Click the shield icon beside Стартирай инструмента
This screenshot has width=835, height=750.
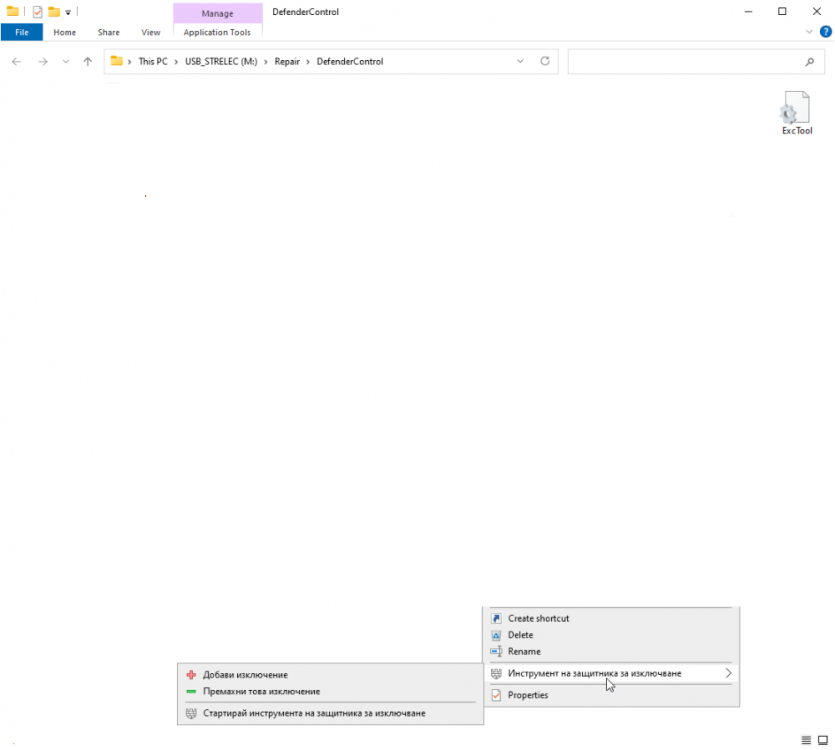coord(191,713)
